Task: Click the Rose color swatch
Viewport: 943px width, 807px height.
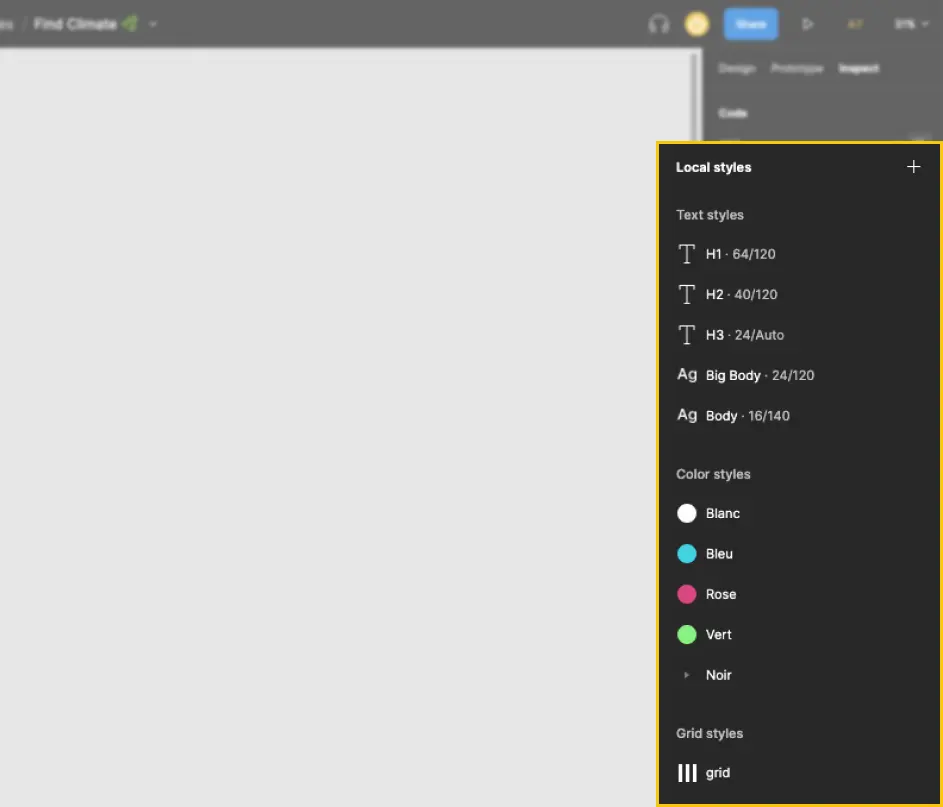Action: tap(686, 594)
